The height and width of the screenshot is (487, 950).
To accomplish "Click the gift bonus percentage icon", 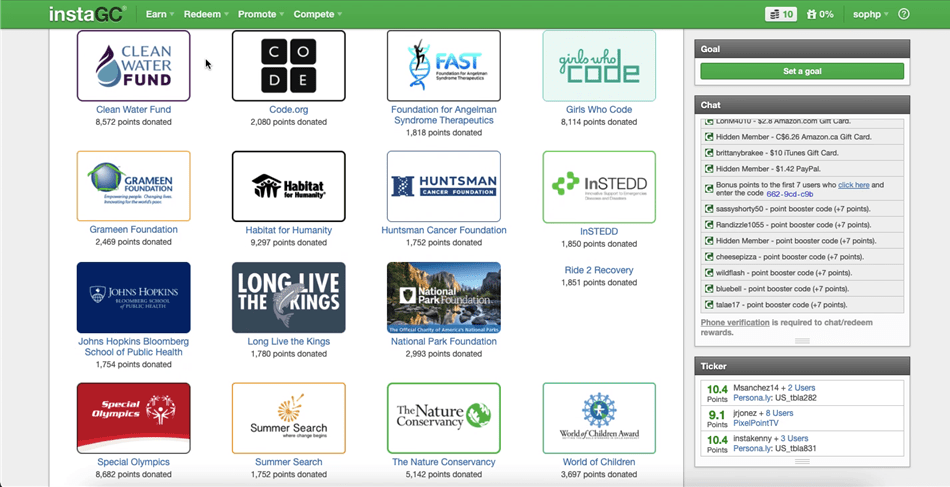I will tap(820, 14).
